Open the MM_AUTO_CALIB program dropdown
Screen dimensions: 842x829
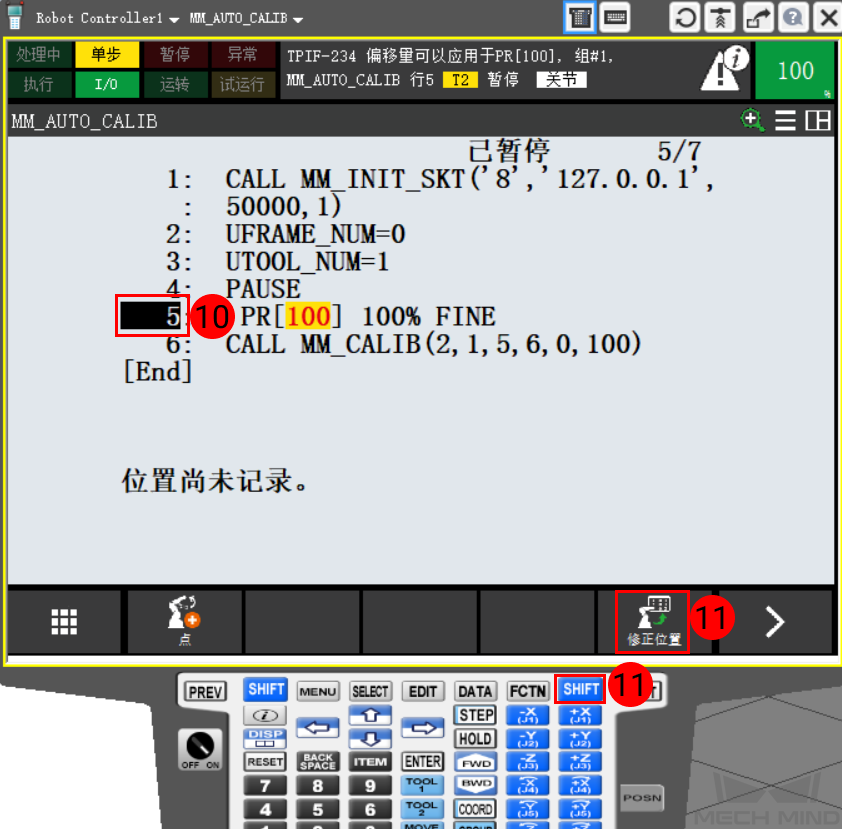pos(246,18)
